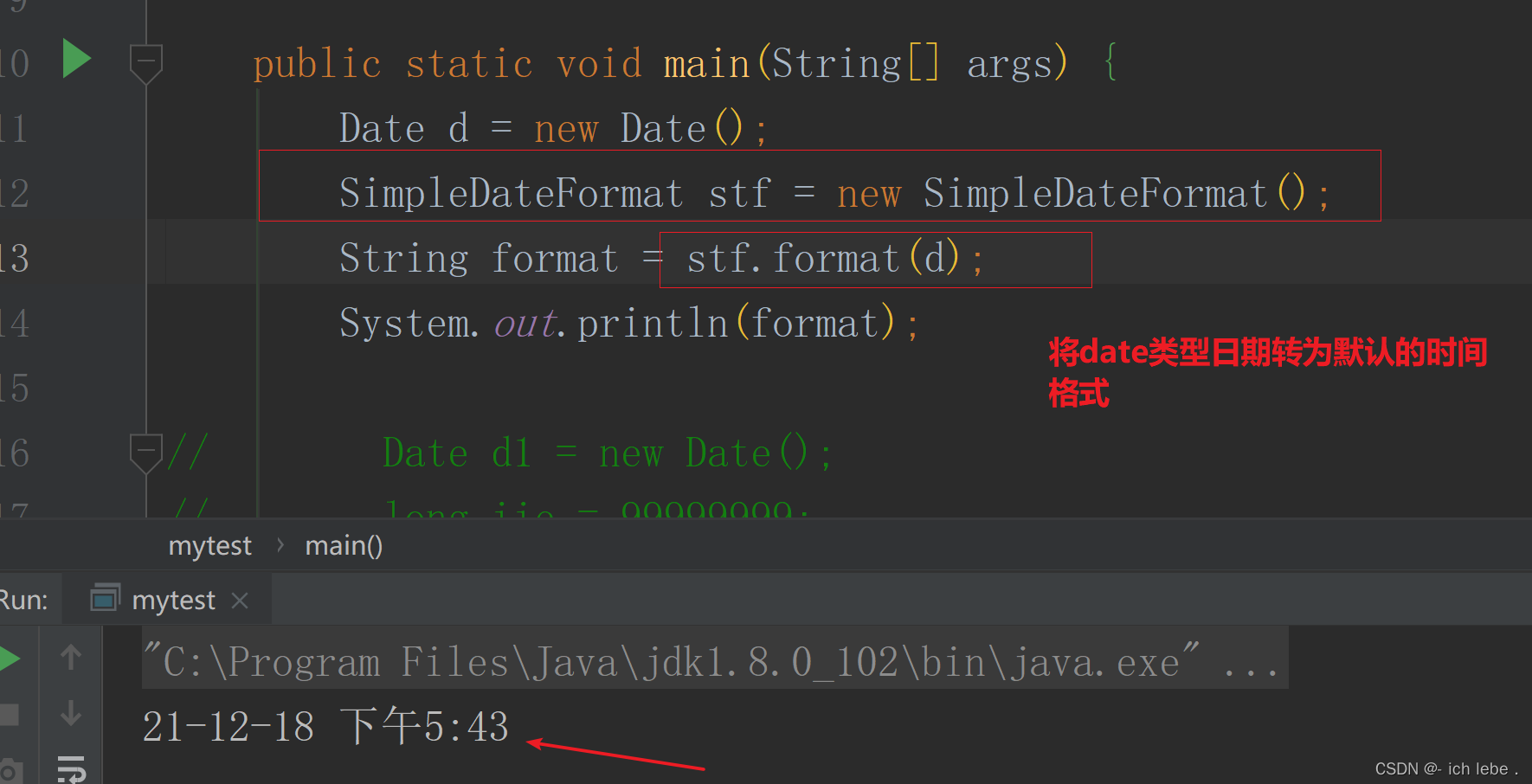This screenshot has height=784, width=1532.
Task: Close the mytest Run tab
Action: point(240,600)
